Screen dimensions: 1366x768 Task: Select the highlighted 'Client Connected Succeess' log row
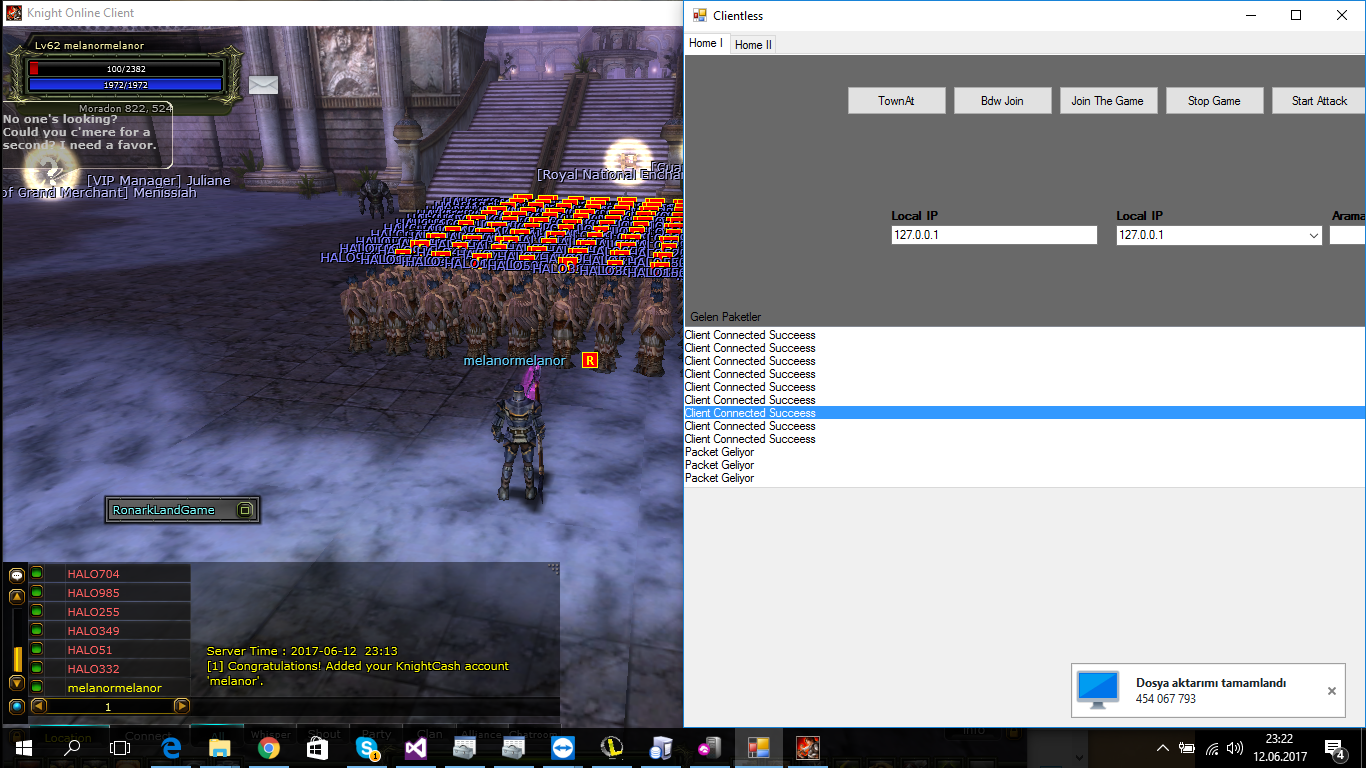(x=1025, y=413)
